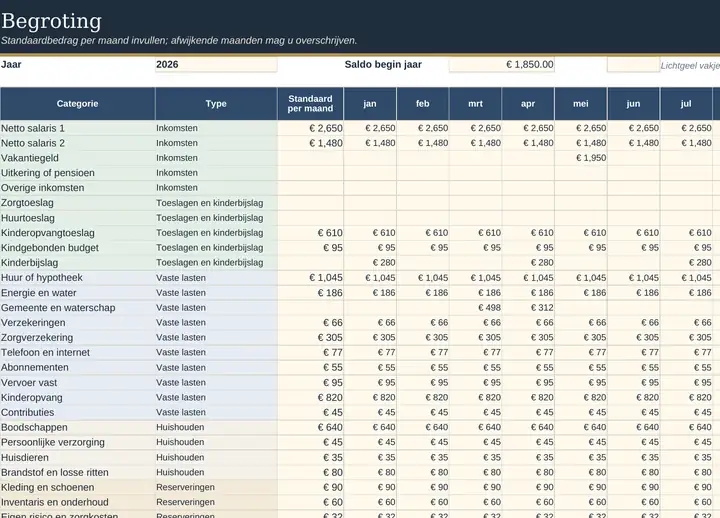This screenshot has width=720, height=518.
Task: Select the Jaar label
Action: [11, 64]
